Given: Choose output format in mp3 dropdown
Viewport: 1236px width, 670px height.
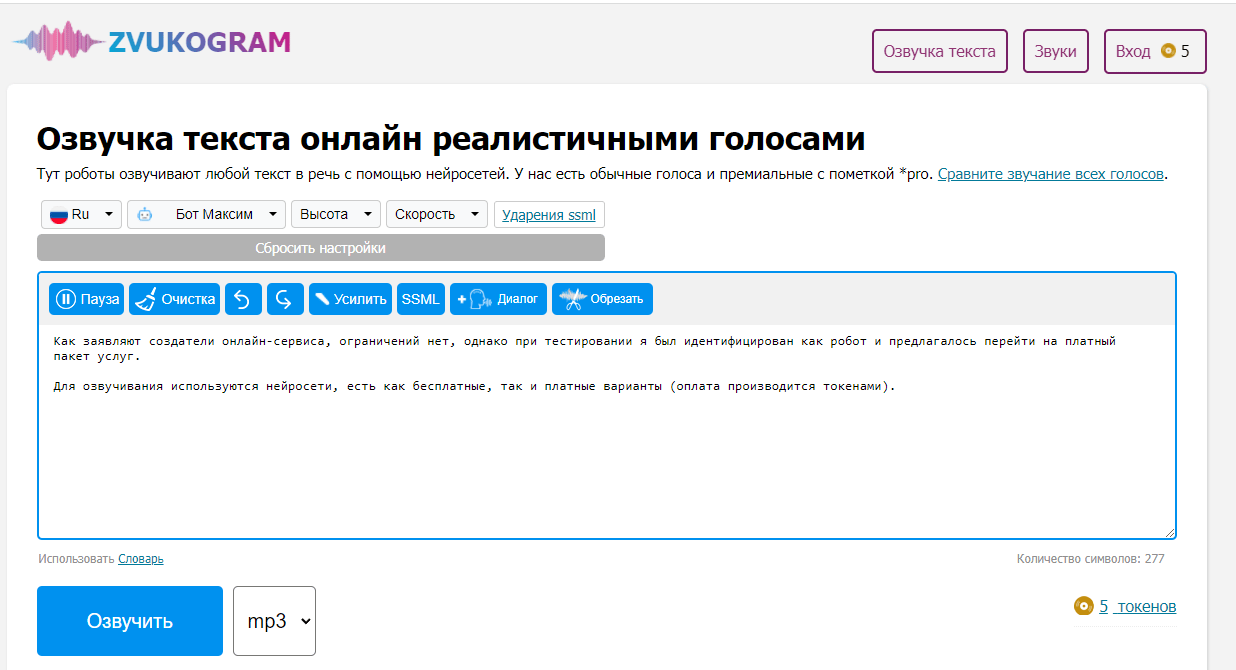Looking at the screenshot, I should [274, 621].
